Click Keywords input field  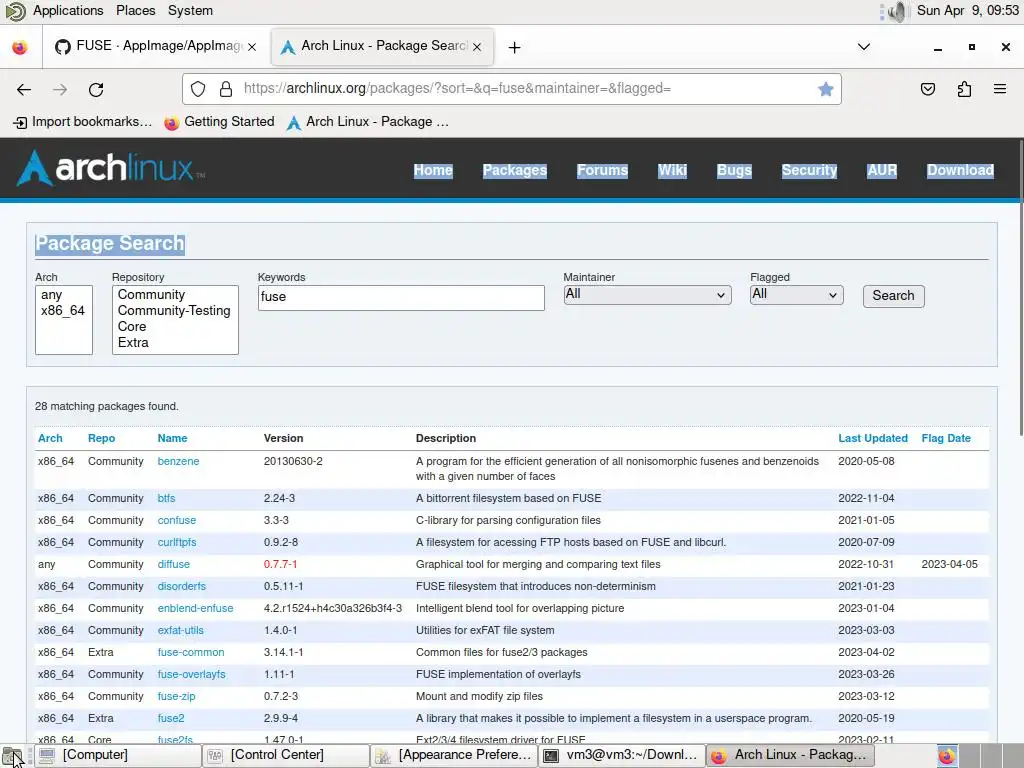(401, 297)
